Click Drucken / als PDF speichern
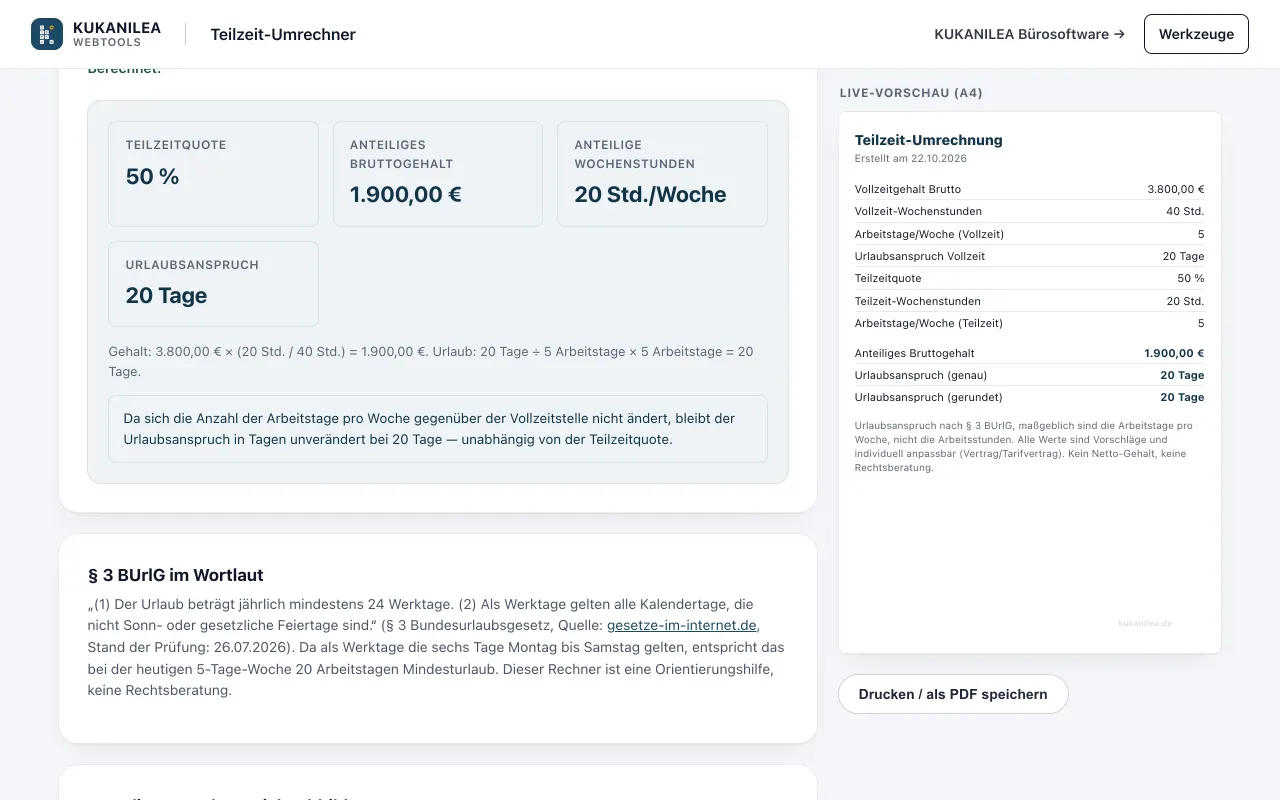Image resolution: width=1280 pixels, height=800 pixels. (x=953, y=694)
